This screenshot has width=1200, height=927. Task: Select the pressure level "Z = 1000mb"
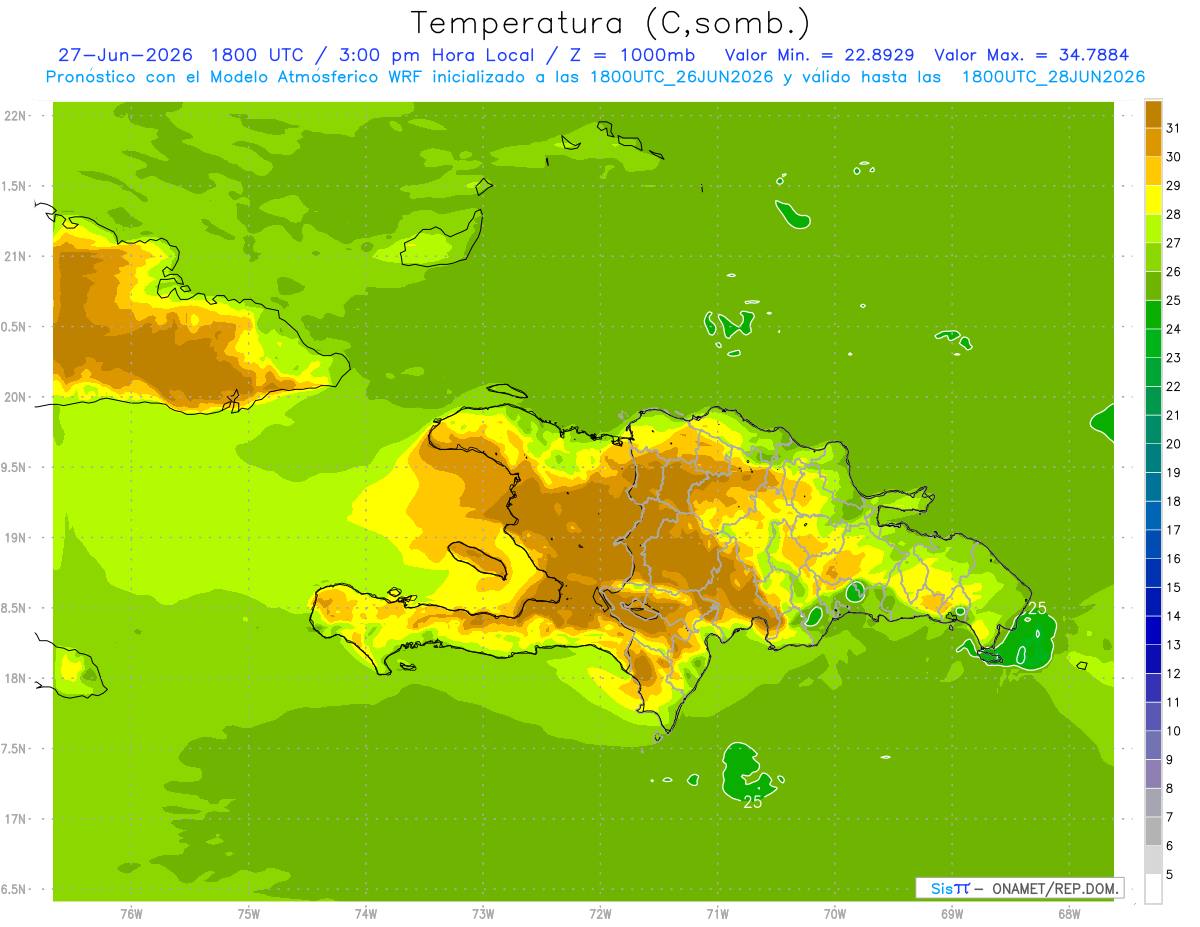tap(632, 55)
